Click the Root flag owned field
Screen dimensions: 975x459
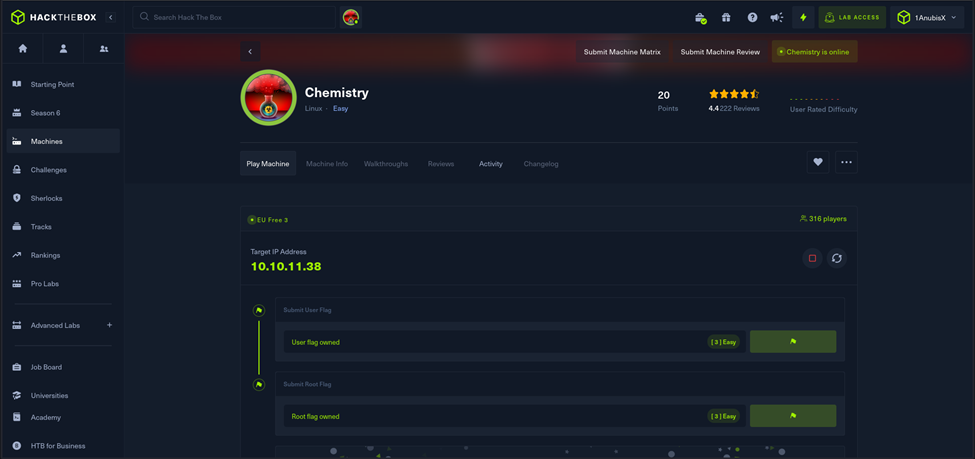click(x=514, y=416)
